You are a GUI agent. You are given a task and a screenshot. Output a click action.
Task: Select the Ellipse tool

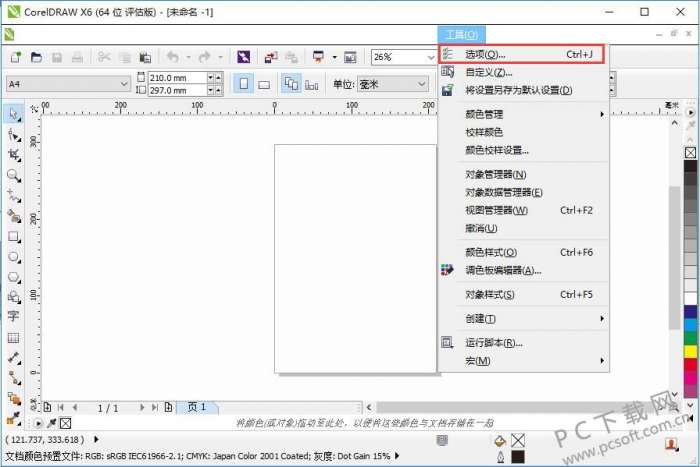(x=13, y=257)
